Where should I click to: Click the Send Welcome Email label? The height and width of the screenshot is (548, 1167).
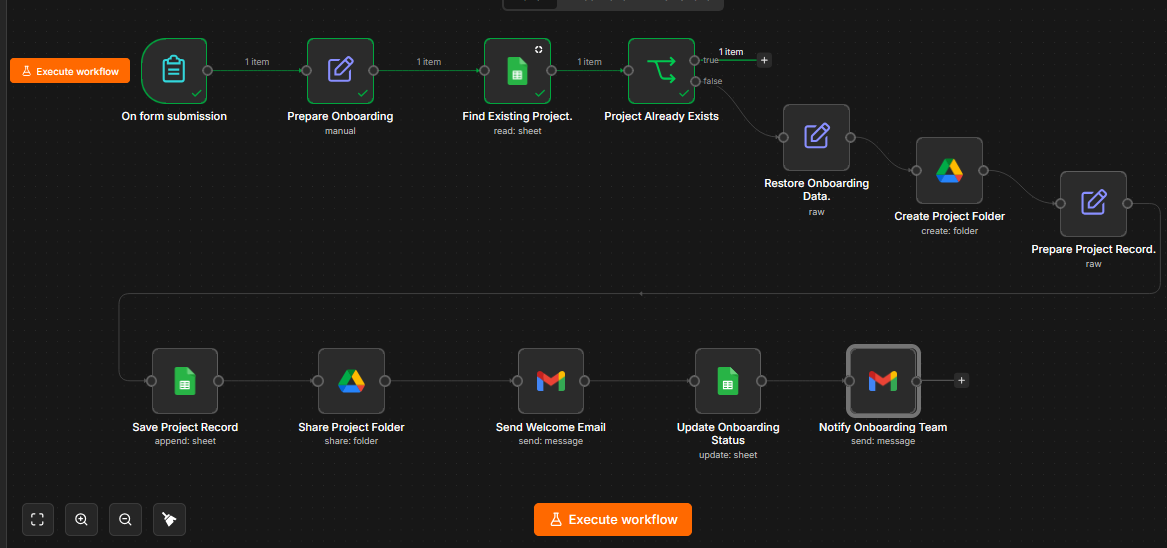pos(551,427)
